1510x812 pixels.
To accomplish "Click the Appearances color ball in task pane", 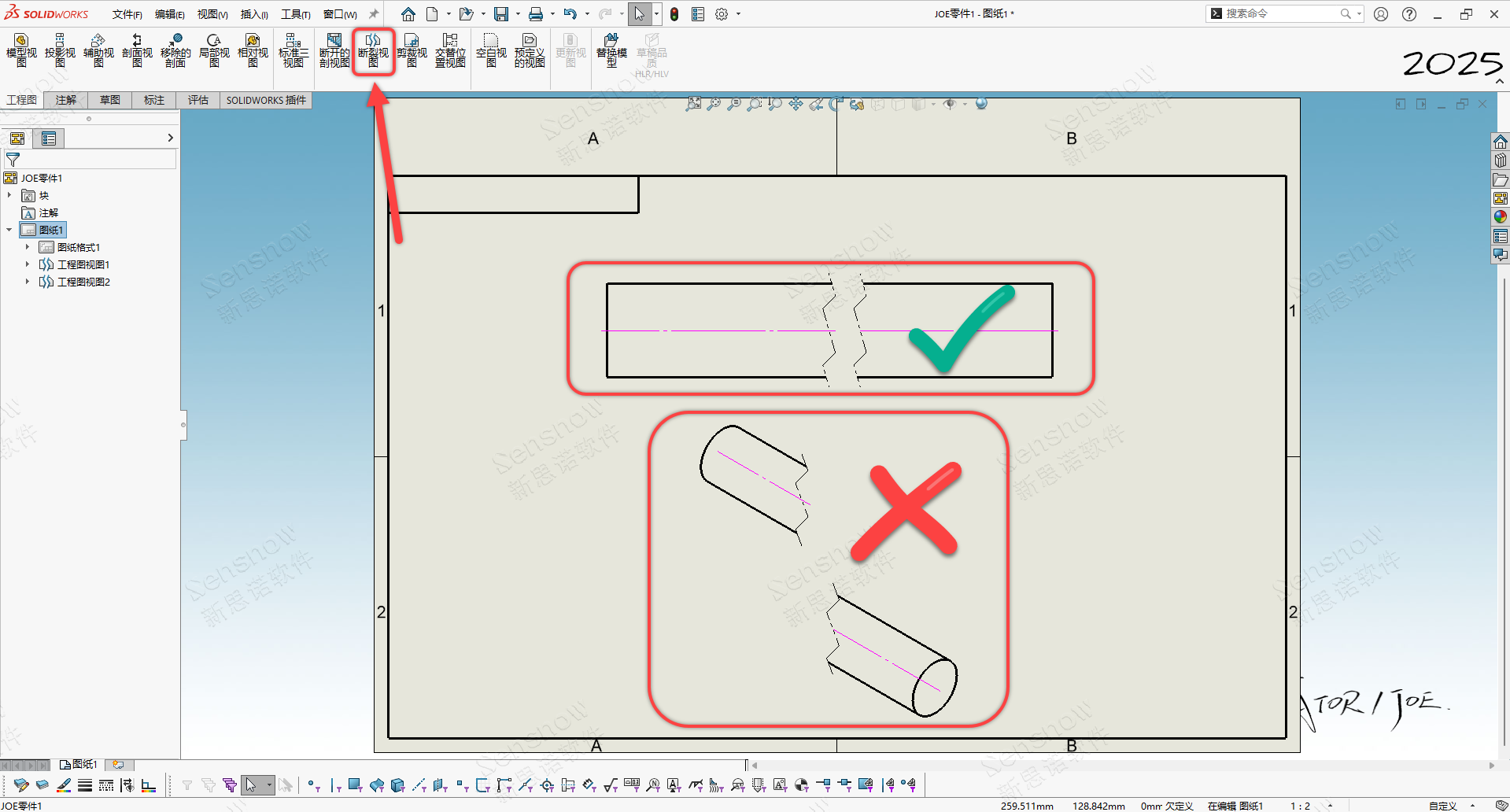I will click(1501, 217).
